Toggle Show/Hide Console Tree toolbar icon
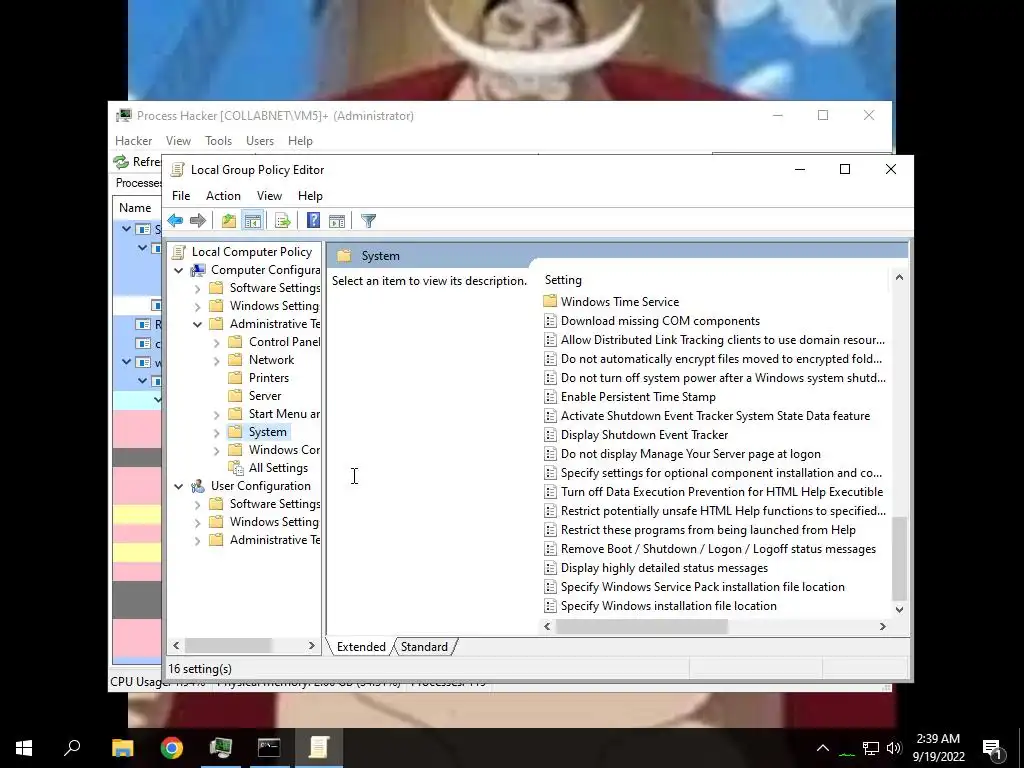Screen dimensions: 1024x768 [253, 221]
